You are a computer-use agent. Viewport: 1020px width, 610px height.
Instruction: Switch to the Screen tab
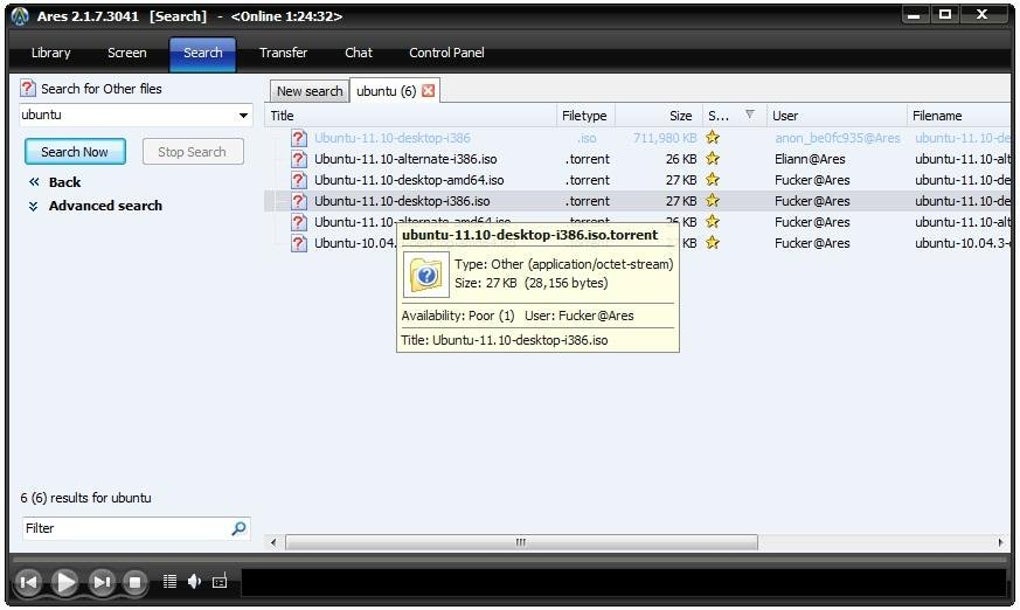click(127, 53)
